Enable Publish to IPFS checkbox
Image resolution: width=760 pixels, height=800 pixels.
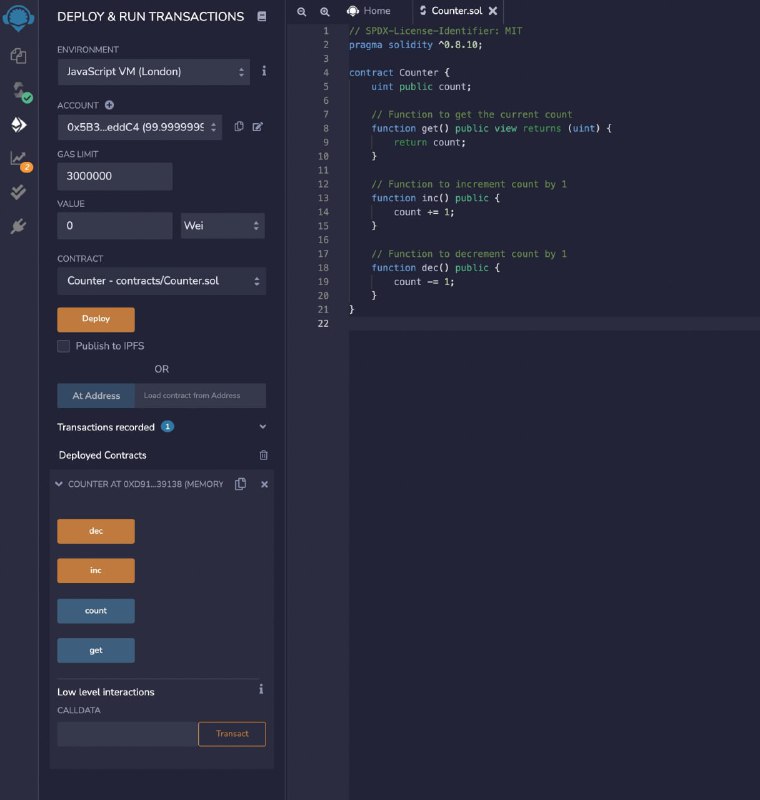(x=64, y=346)
